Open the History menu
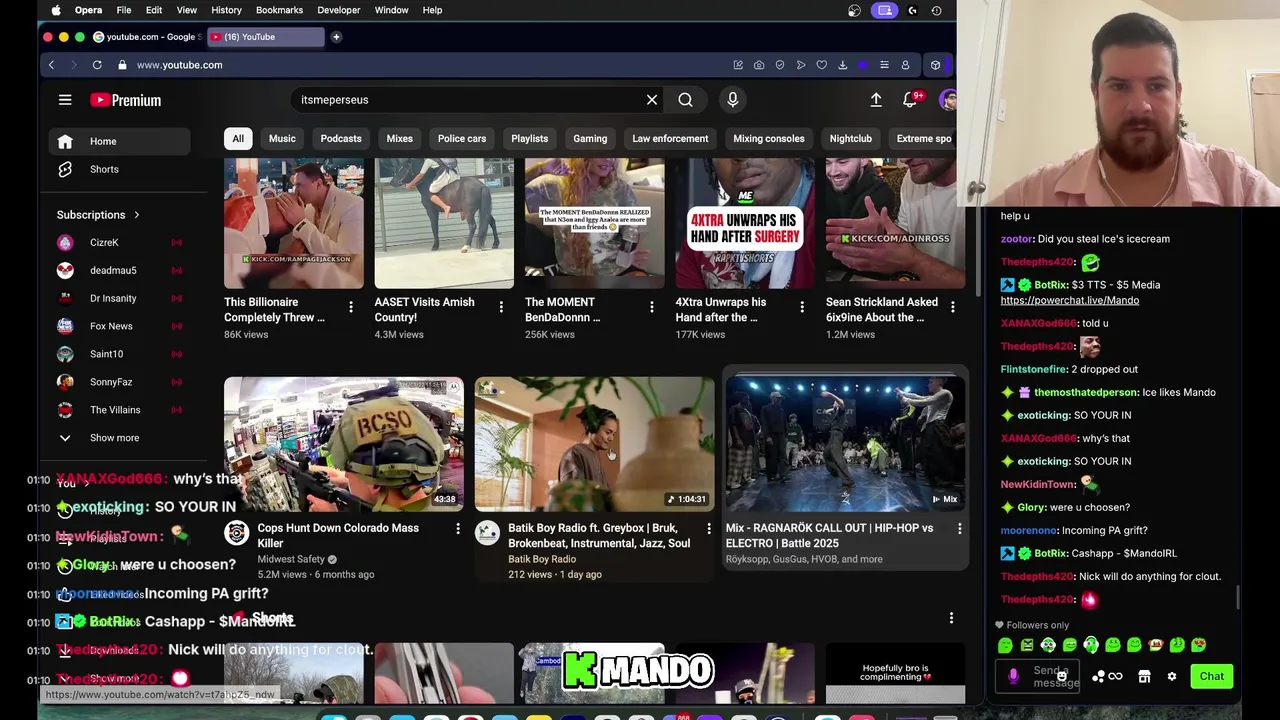 tap(226, 10)
